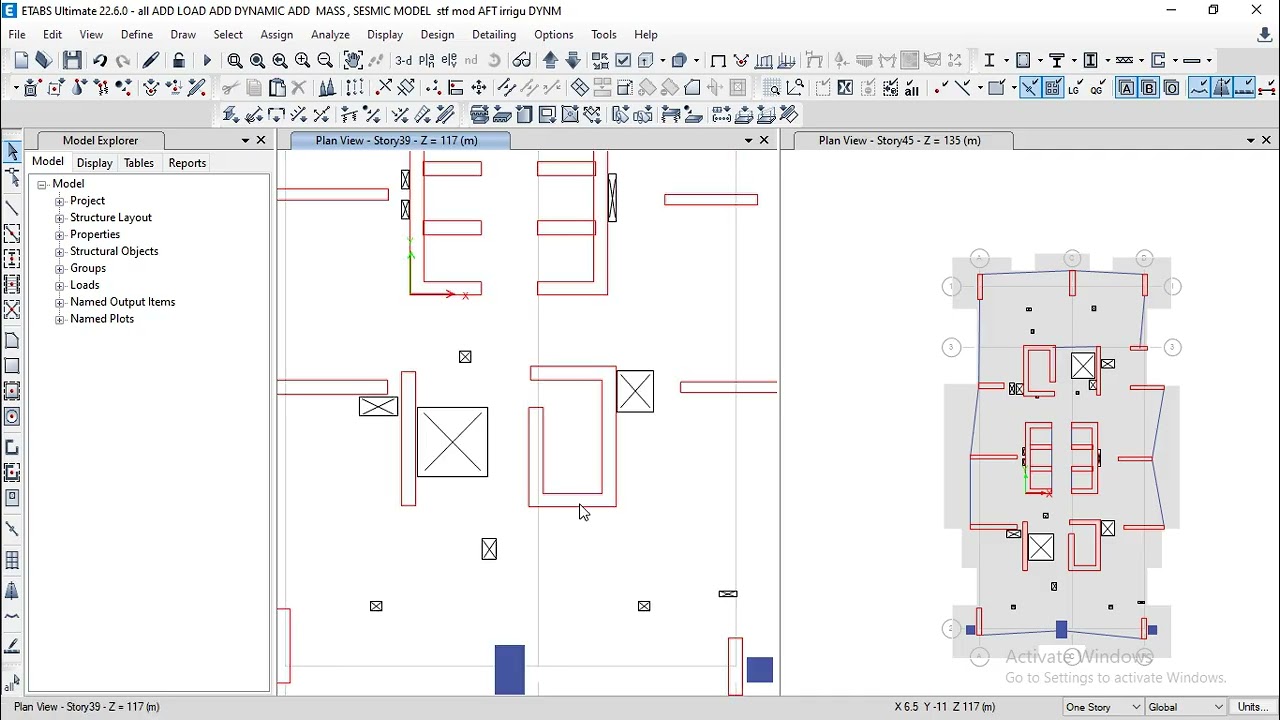Click the pencil Refresh/Edit icon
This screenshot has width=1280, height=720.
pyautogui.click(x=151, y=61)
